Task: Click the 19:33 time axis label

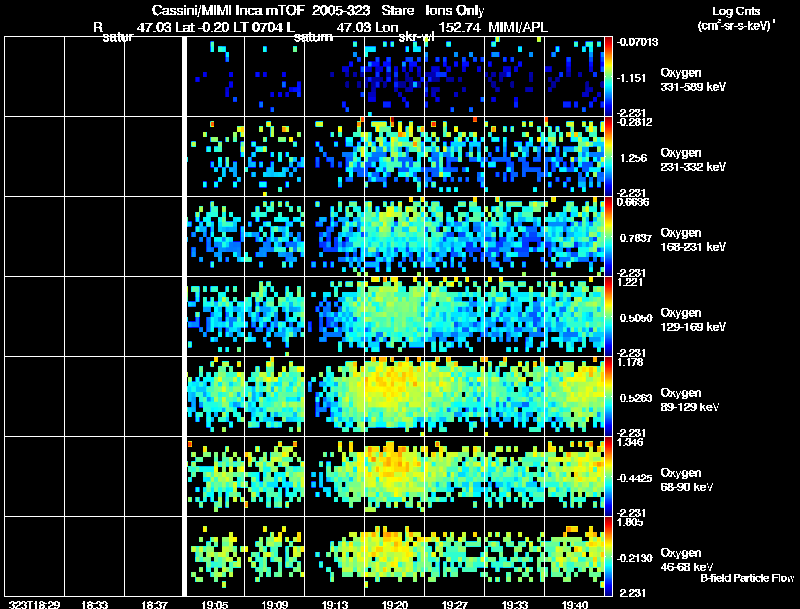Action: point(514,604)
